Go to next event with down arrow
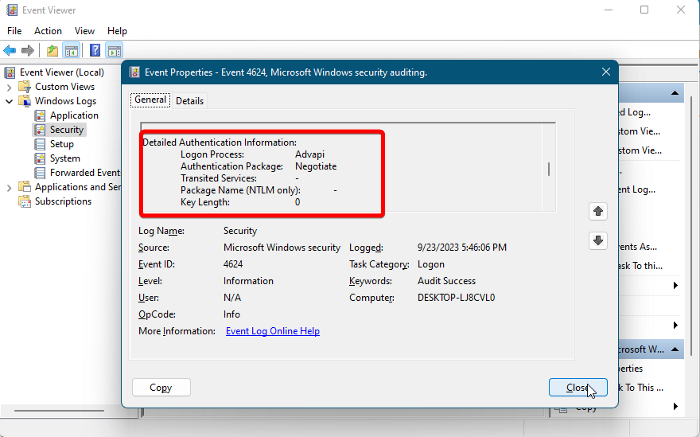The height and width of the screenshot is (437, 700). pos(598,241)
